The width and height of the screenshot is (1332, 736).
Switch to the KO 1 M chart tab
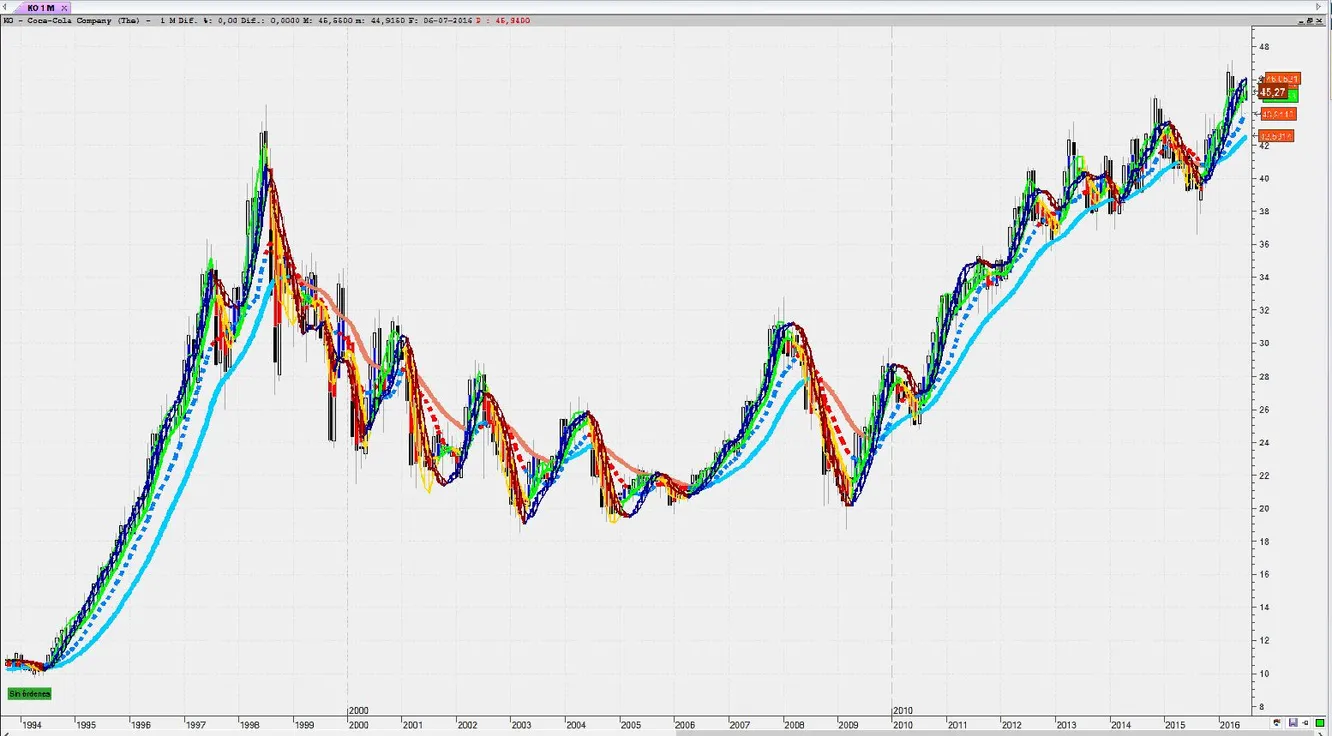40,8
